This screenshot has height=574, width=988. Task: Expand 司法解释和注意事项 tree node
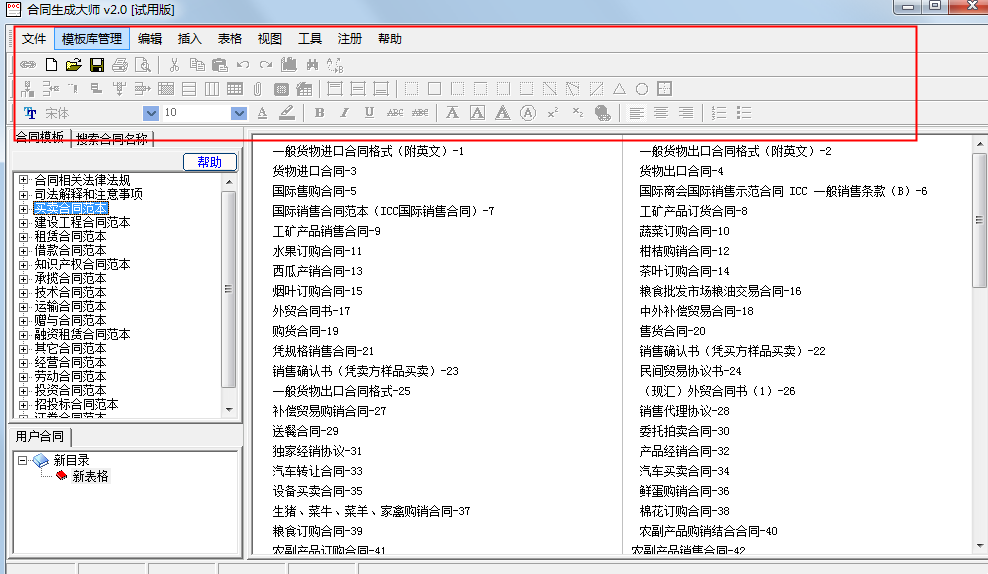[x=23, y=195]
